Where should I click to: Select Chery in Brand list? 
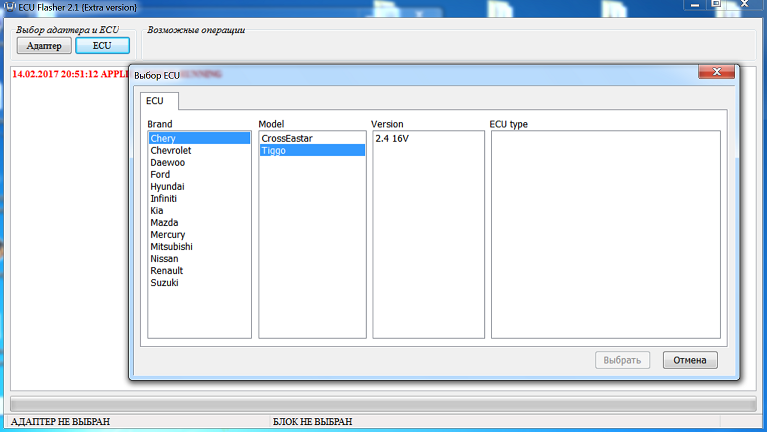(x=199, y=138)
